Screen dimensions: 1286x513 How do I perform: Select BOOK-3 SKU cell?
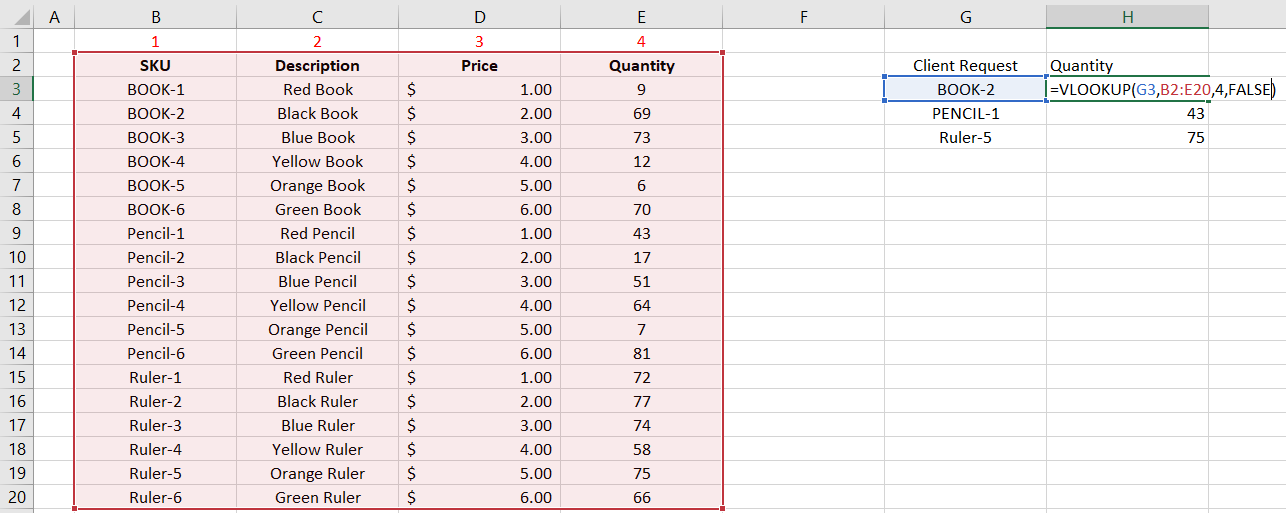click(155, 137)
